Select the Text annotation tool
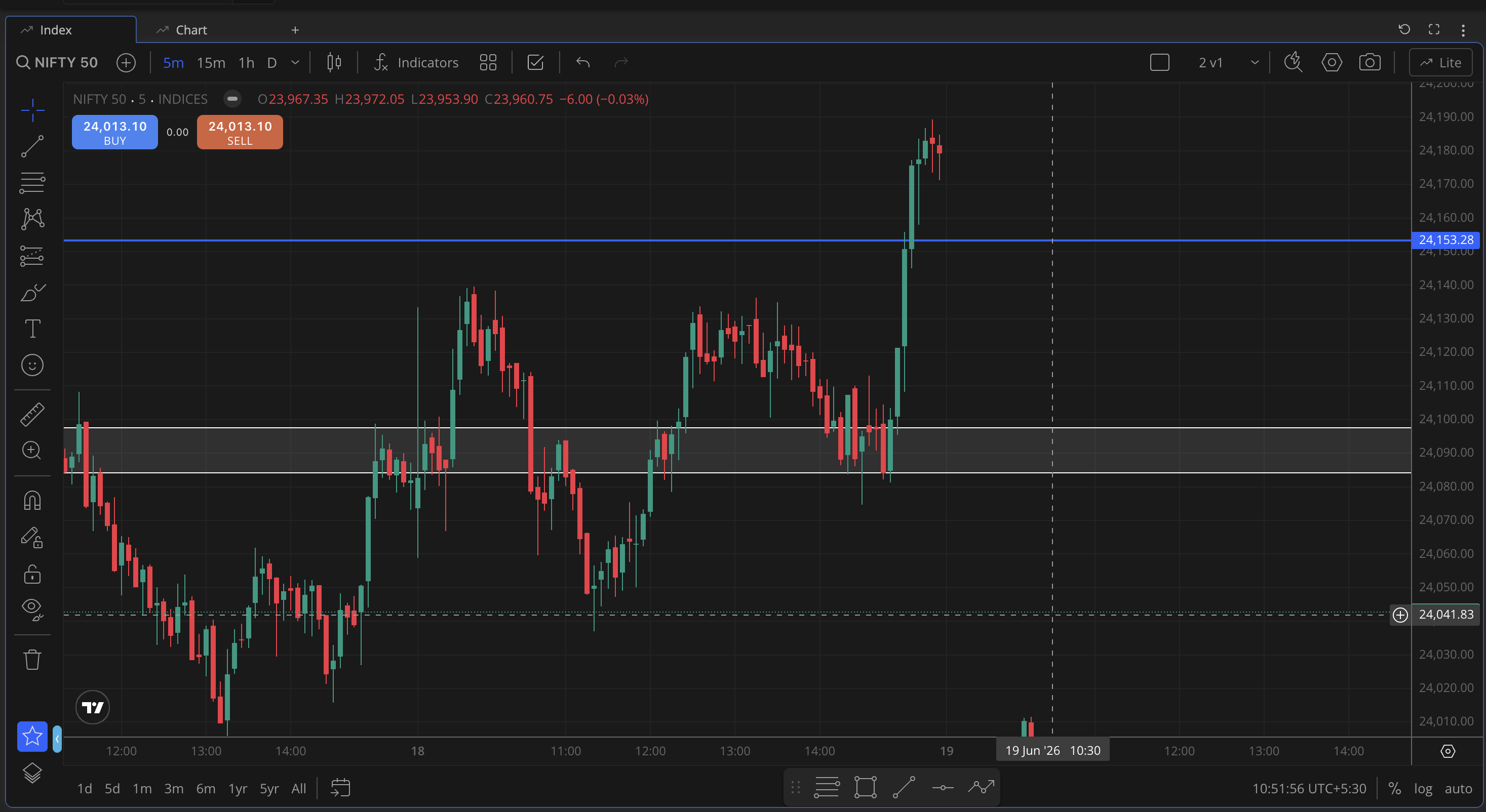The height and width of the screenshot is (812, 1486). pos(32,329)
